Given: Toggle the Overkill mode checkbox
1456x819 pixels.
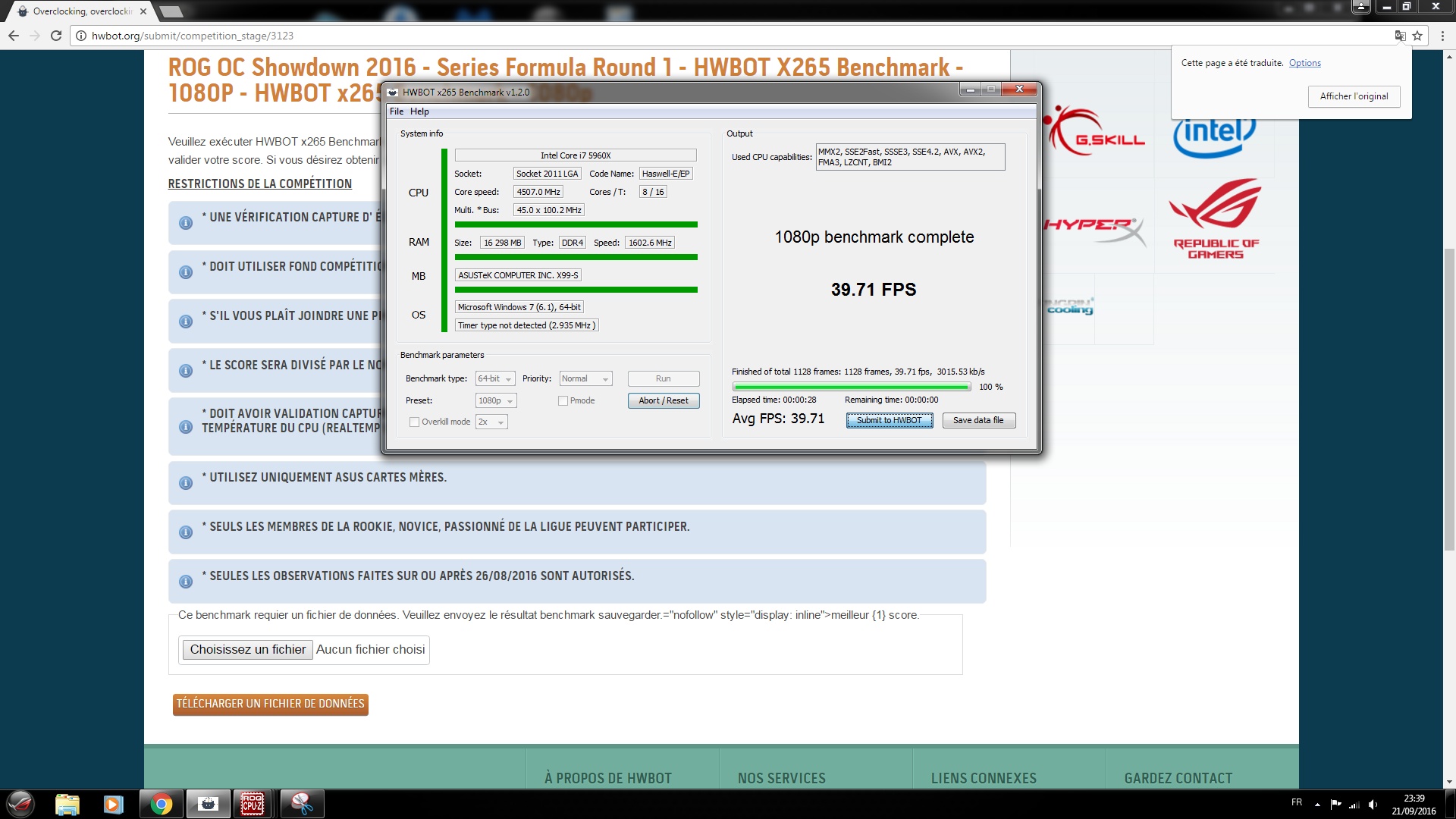Looking at the screenshot, I should pyautogui.click(x=414, y=422).
